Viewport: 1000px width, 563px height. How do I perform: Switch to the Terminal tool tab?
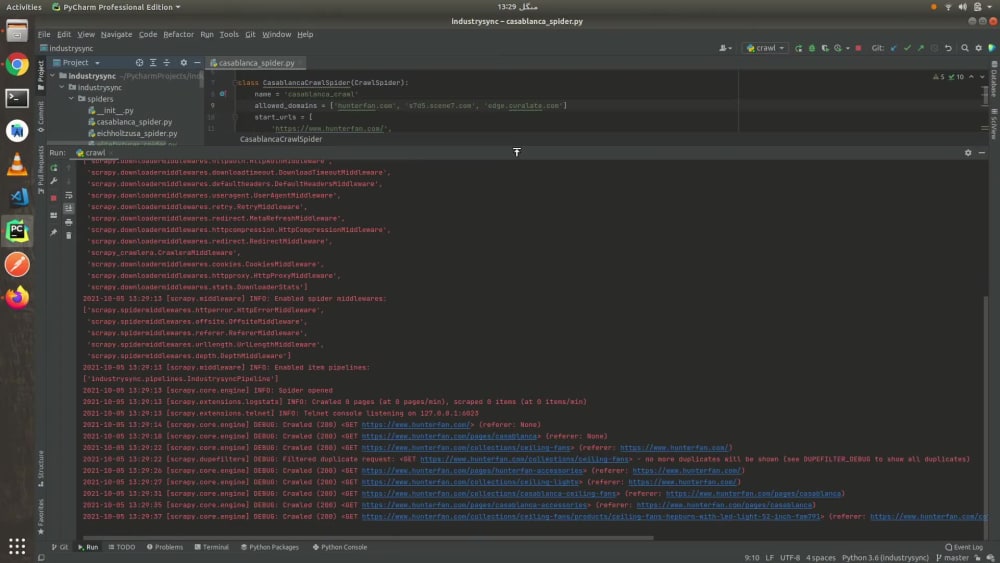[212, 547]
